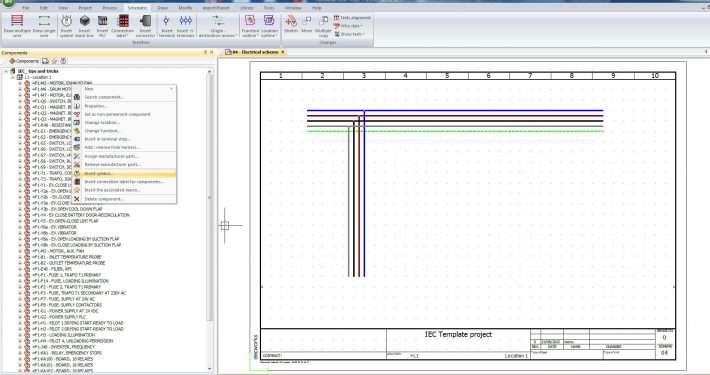Click the Multiple copy icon
The height and width of the screenshot is (375, 710).
click(x=323, y=25)
